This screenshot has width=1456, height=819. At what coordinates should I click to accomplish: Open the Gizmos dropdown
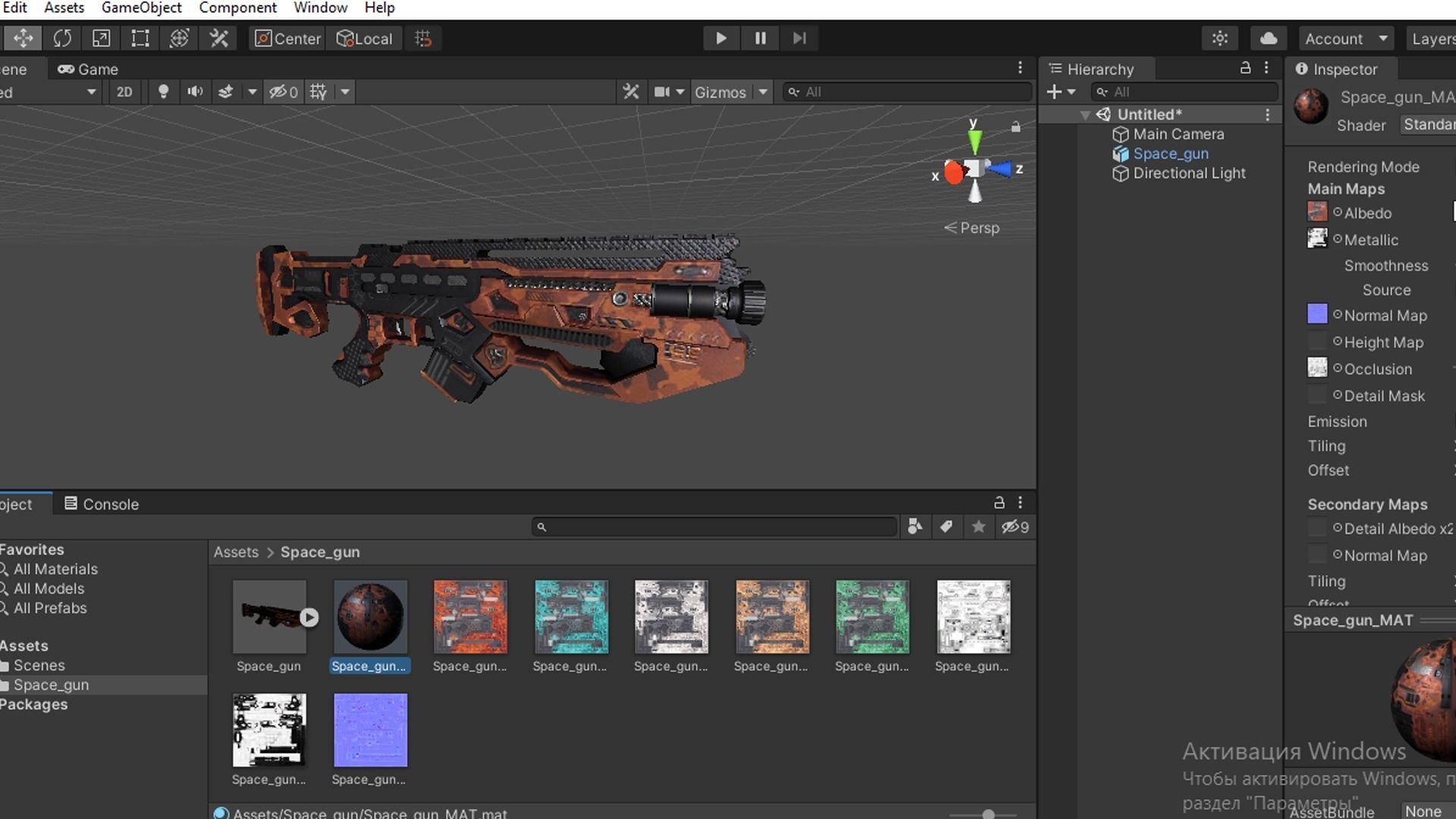click(731, 93)
